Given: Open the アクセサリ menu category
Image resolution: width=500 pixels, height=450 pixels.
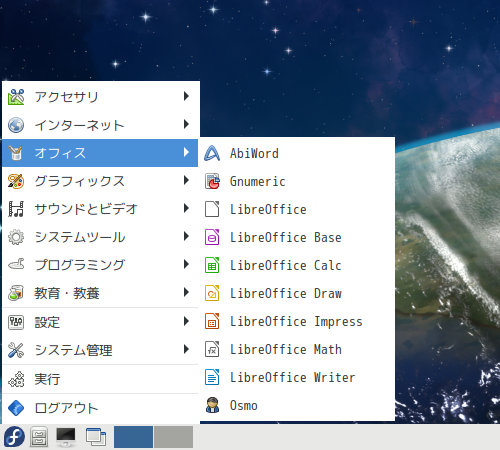Looking at the screenshot, I should (100, 97).
